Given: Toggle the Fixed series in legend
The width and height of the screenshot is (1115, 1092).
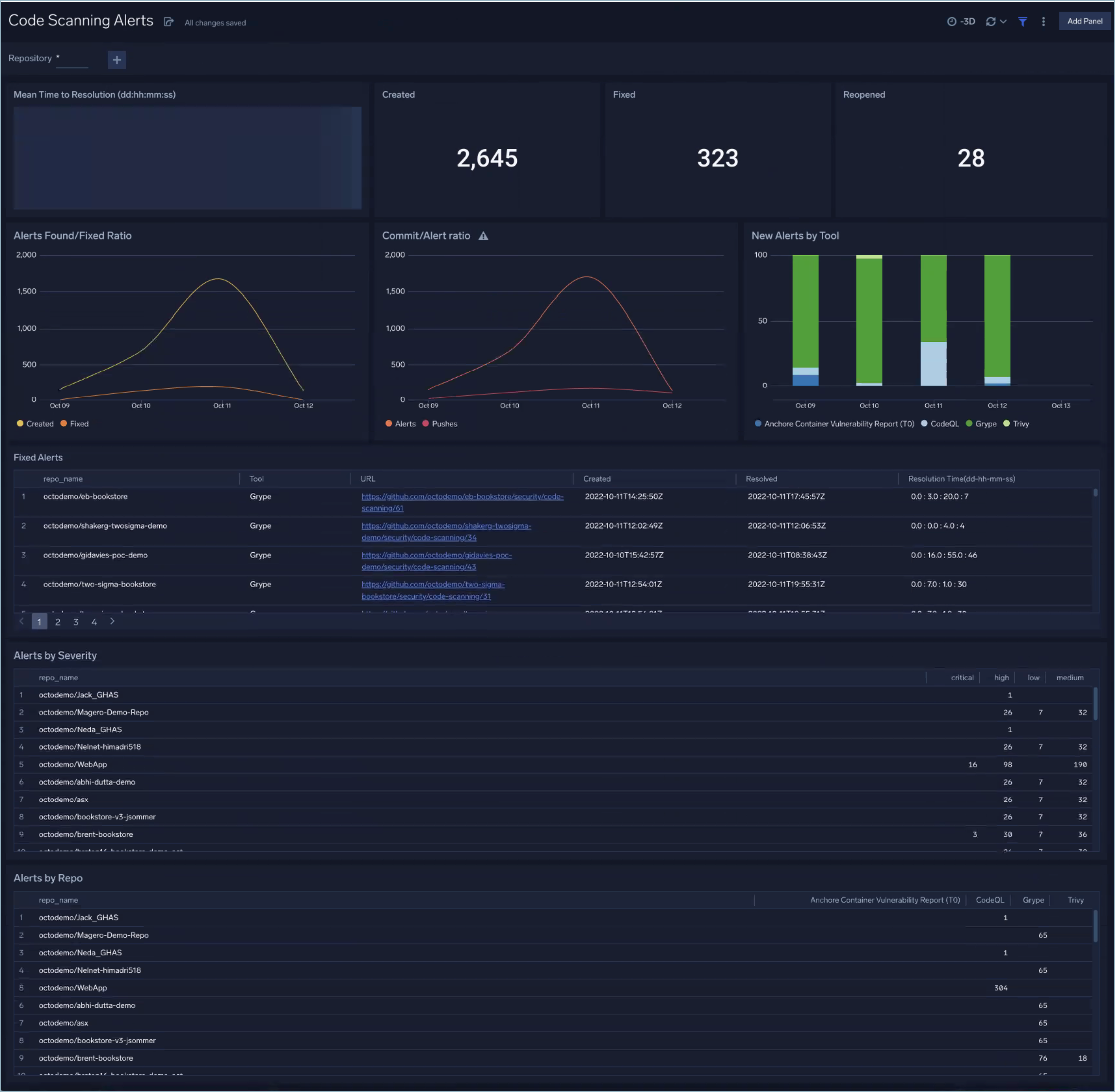Looking at the screenshot, I should tap(75, 424).
